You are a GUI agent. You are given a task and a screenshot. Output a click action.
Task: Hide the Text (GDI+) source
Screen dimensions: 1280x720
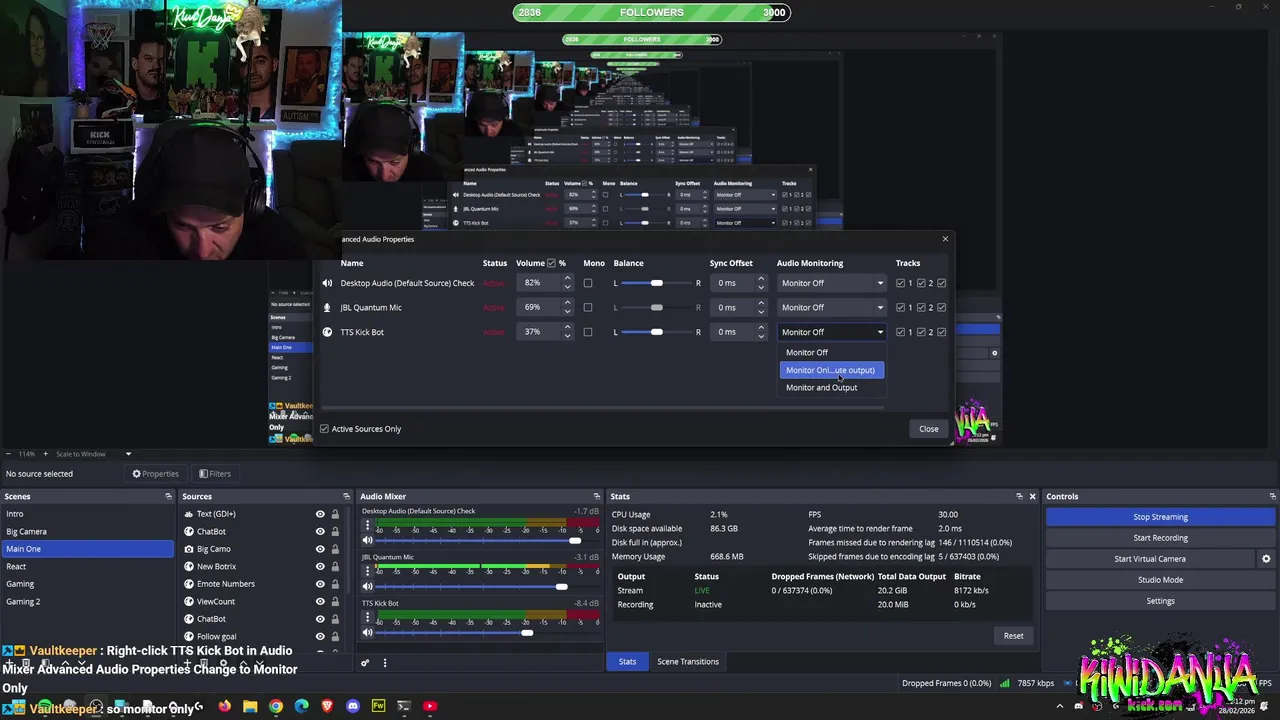tap(320, 514)
